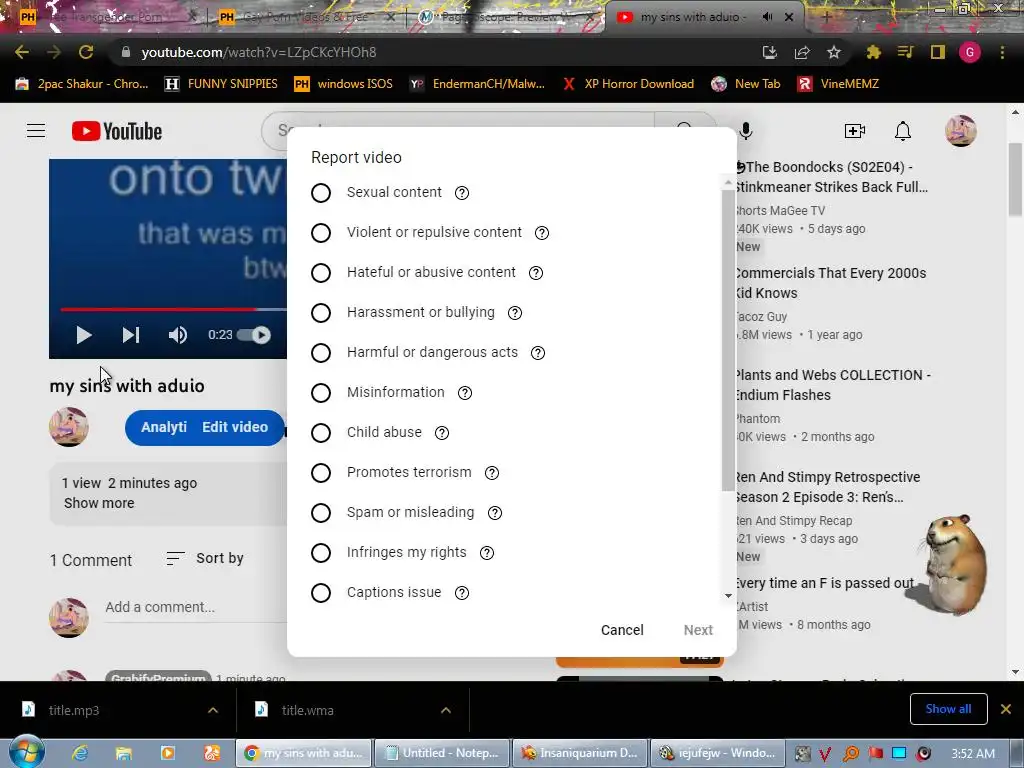Select Infringes my rights radio button
The width and height of the screenshot is (1024, 768).
321,552
